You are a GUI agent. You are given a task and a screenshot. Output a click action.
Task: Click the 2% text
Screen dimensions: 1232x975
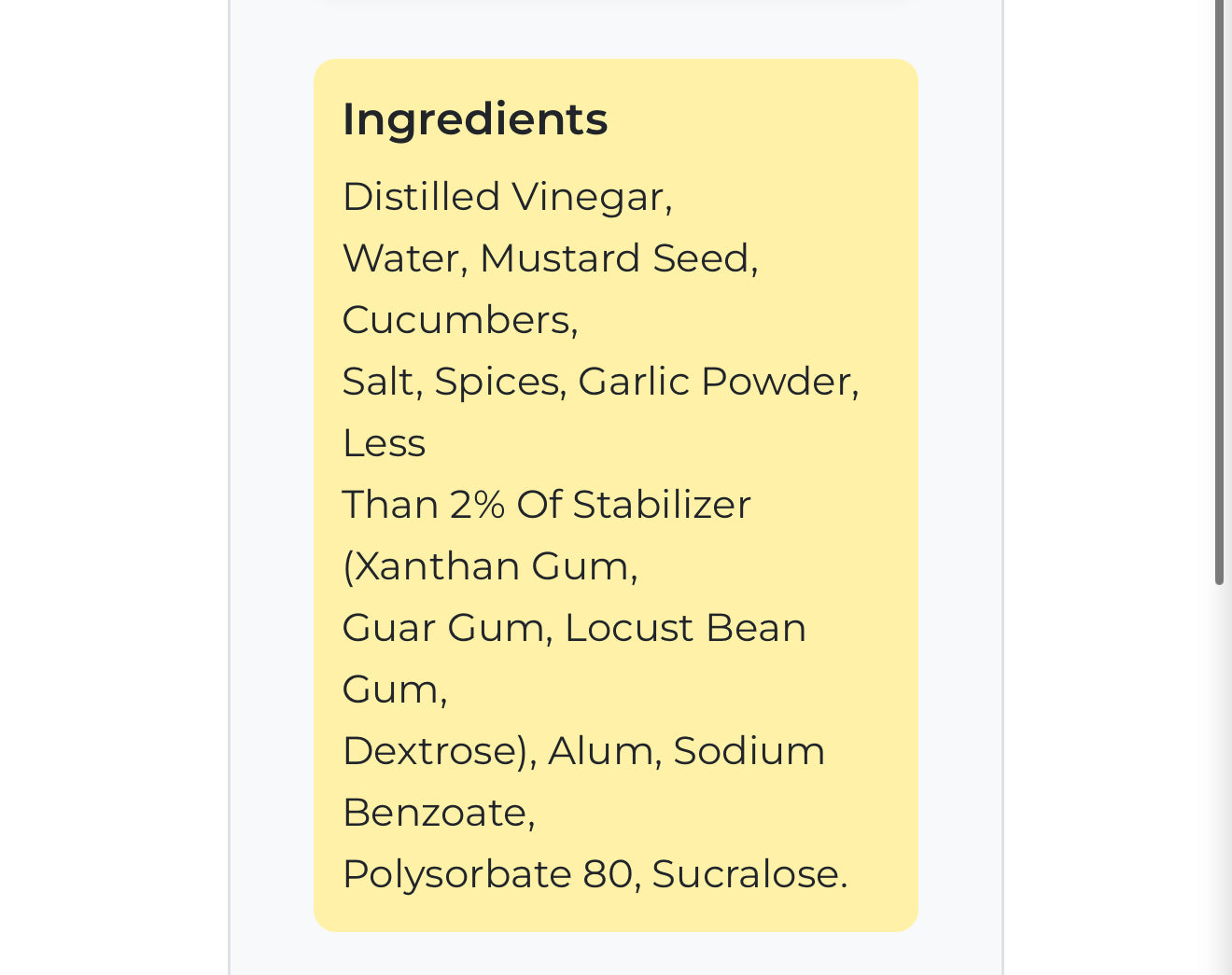point(477,505)
